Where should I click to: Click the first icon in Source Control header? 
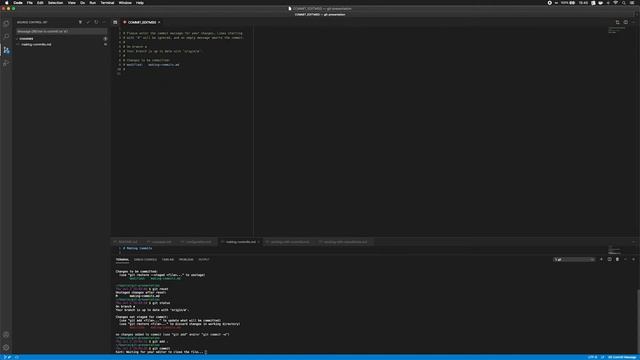click(80, 22)
